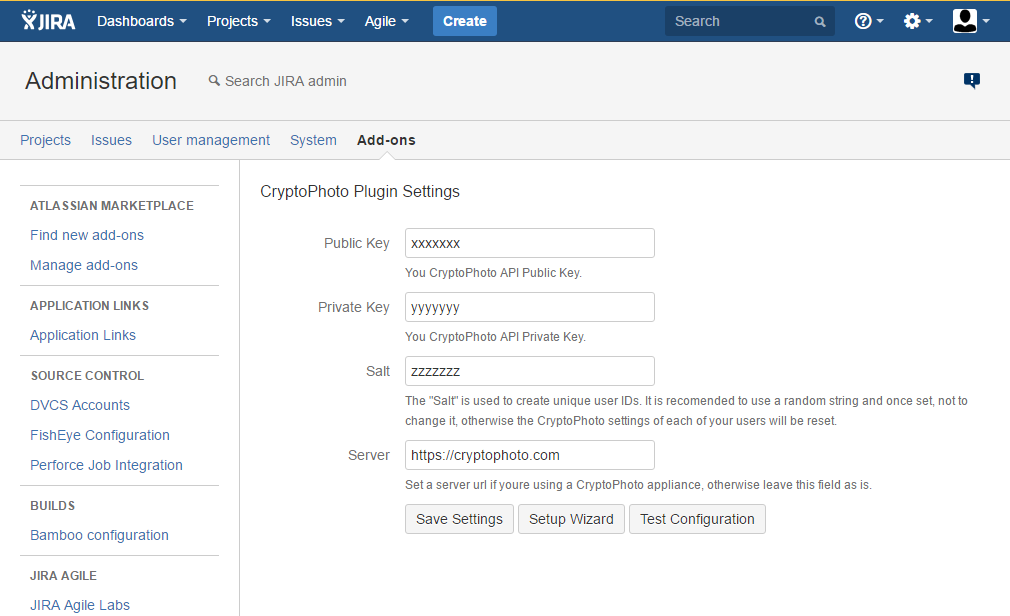The image size is (1010, 616).
Task: Click the Save Settings button
Action: [x=459, y=519]
